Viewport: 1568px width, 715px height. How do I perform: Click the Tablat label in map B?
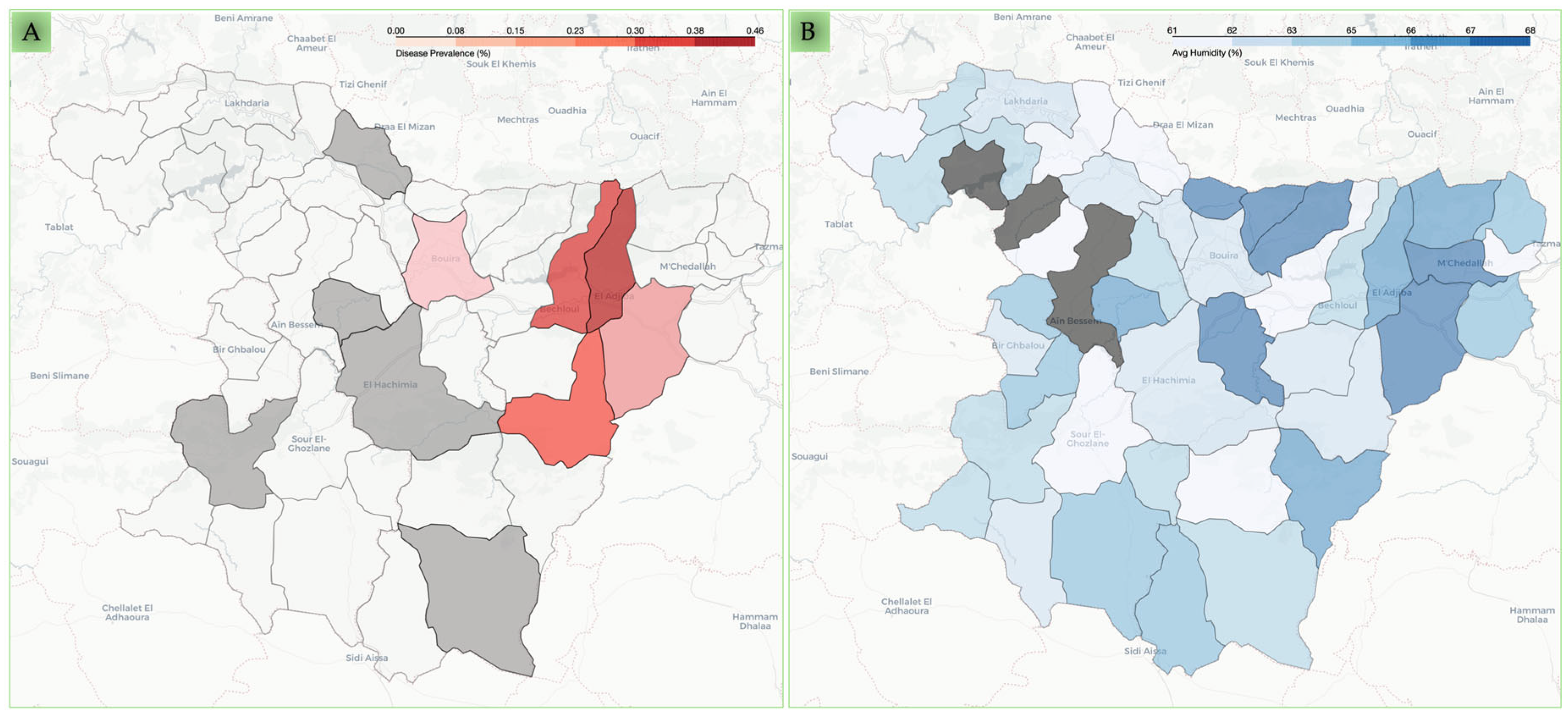point(838,225)
